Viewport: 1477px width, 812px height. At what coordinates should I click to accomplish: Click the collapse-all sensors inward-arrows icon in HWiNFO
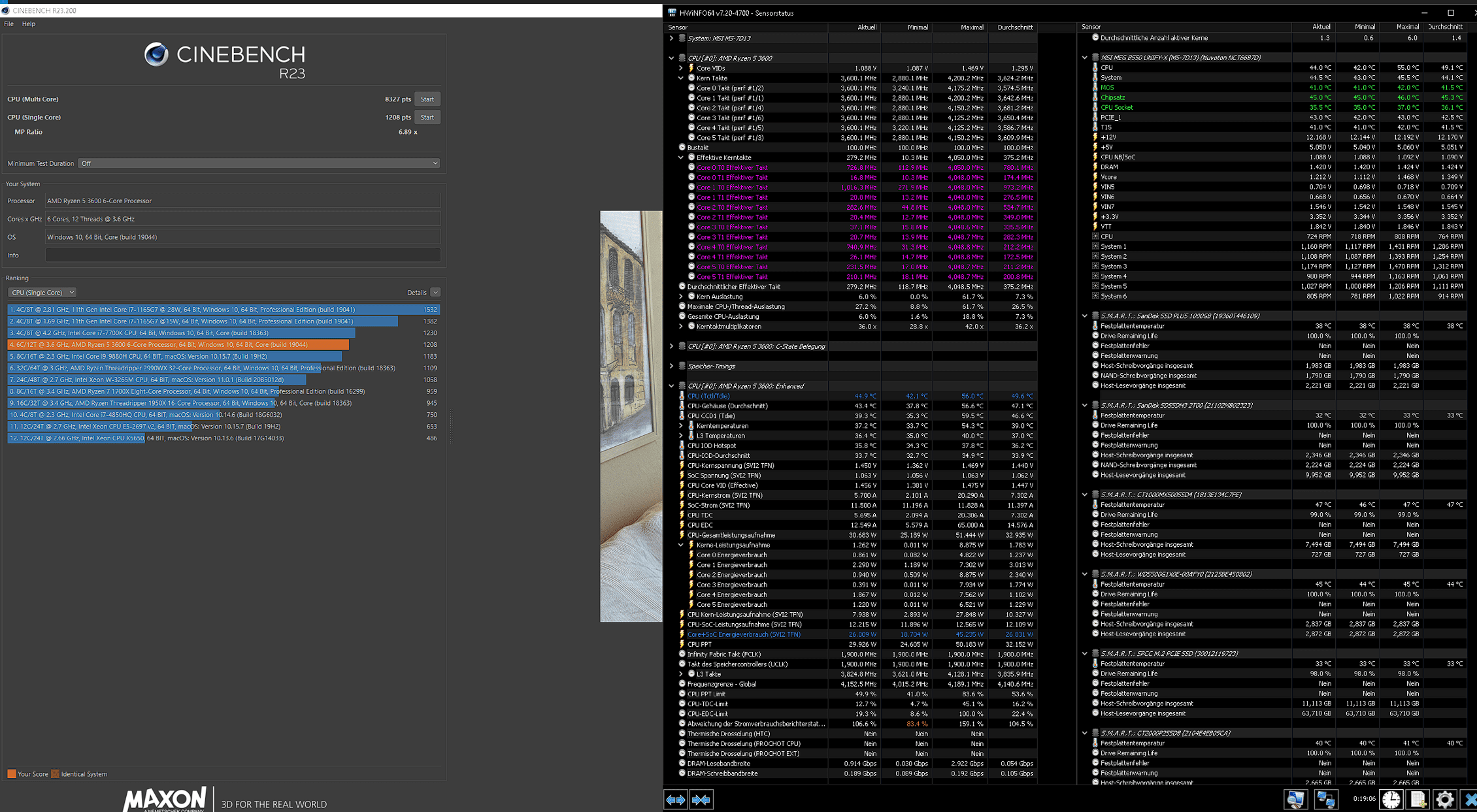point(701,799)
